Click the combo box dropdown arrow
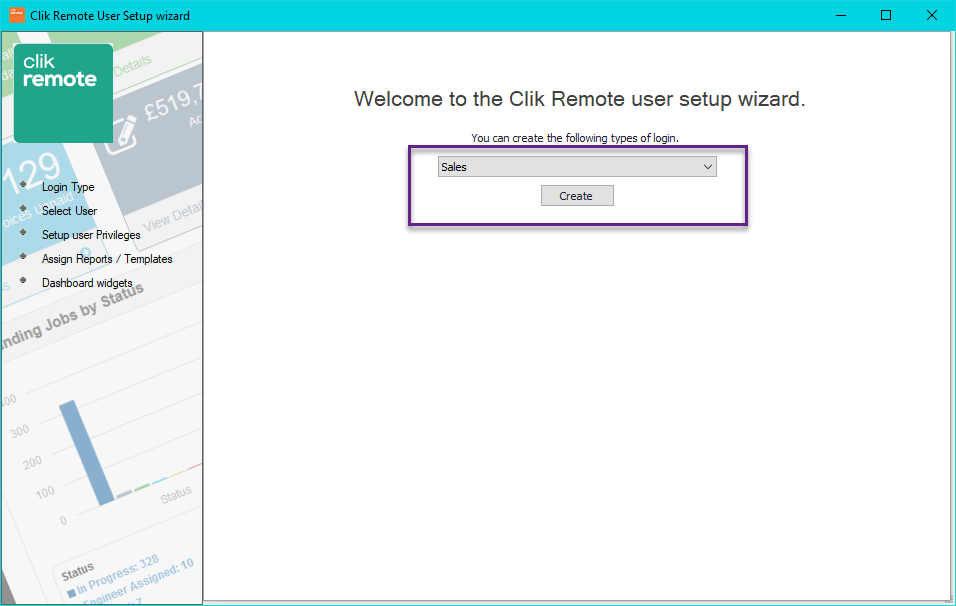 708,166
